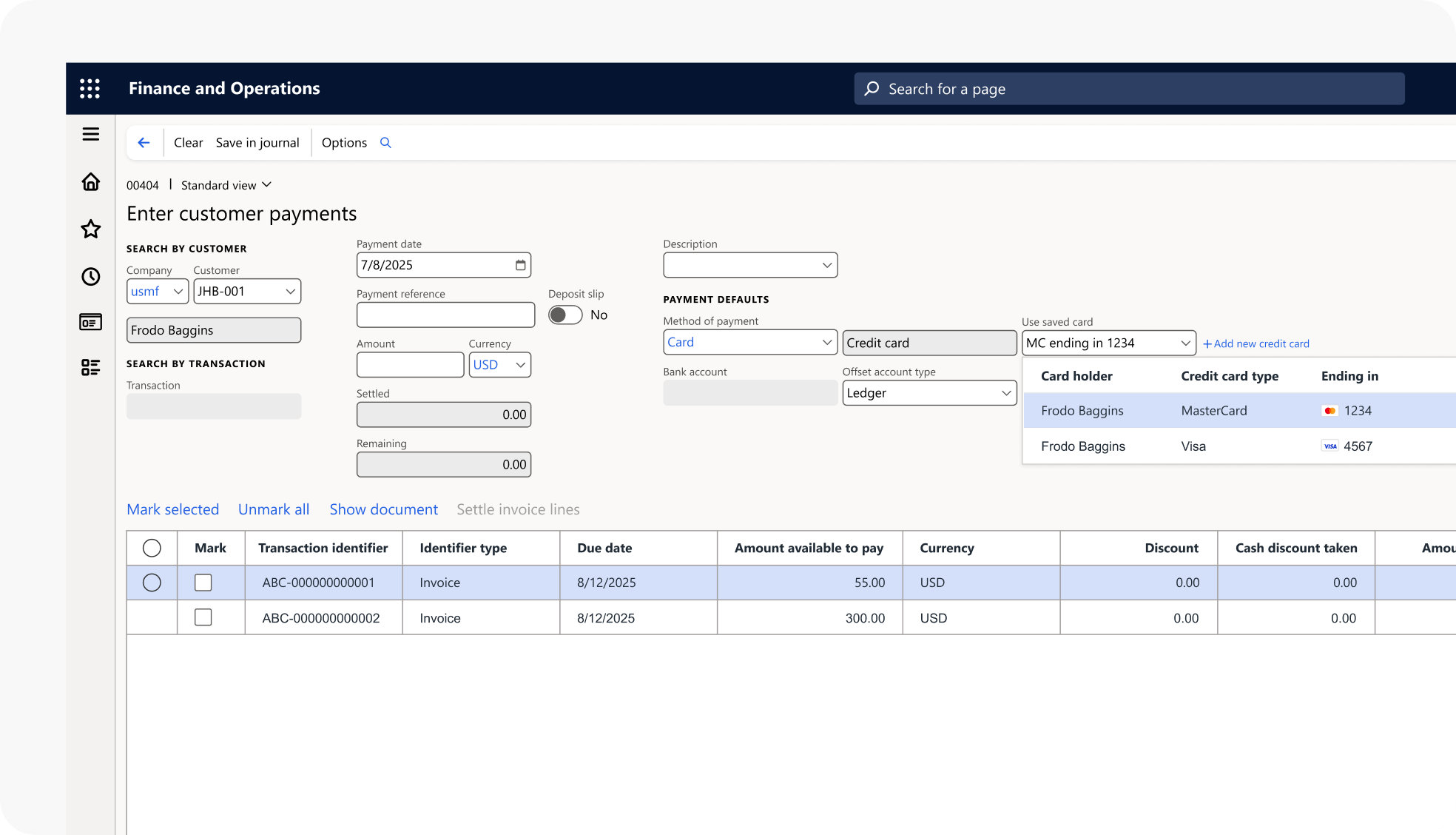
Task: Open Favorites star icon in sidebar
Action: point(90,229)
